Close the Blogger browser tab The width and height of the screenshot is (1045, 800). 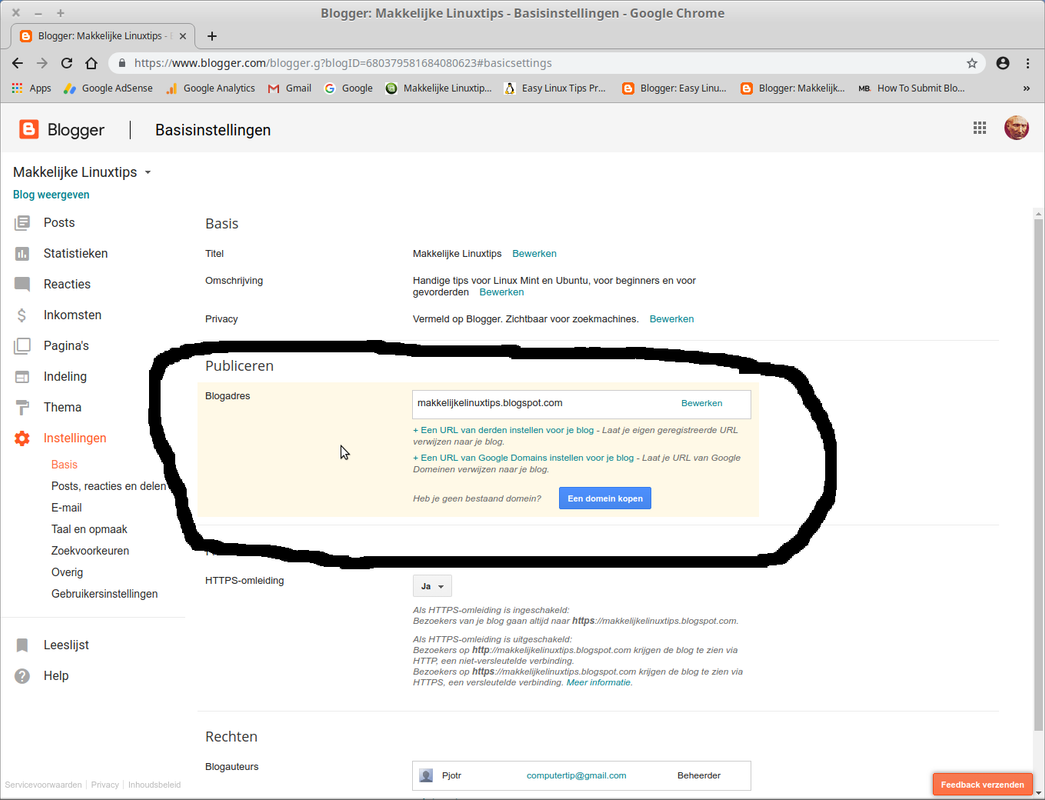[184, 36]
